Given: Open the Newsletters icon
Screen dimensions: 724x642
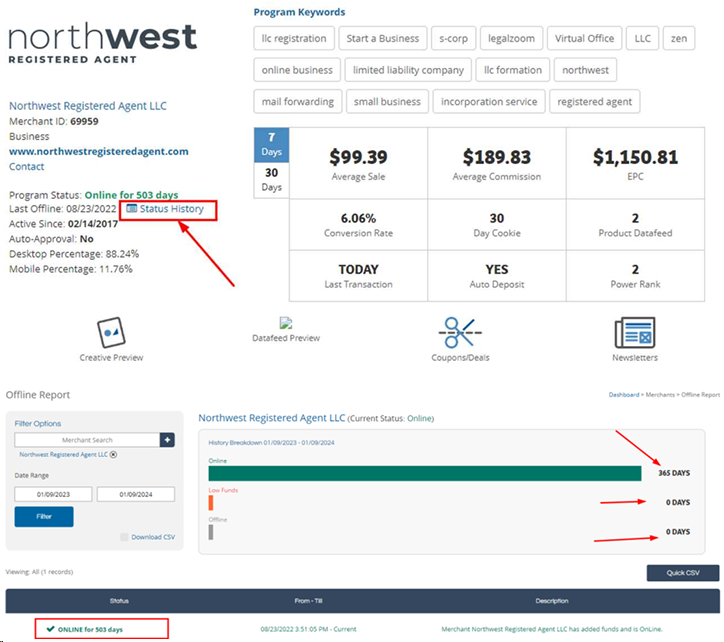Looking at the screenshot, I should [x=635, y=332].
